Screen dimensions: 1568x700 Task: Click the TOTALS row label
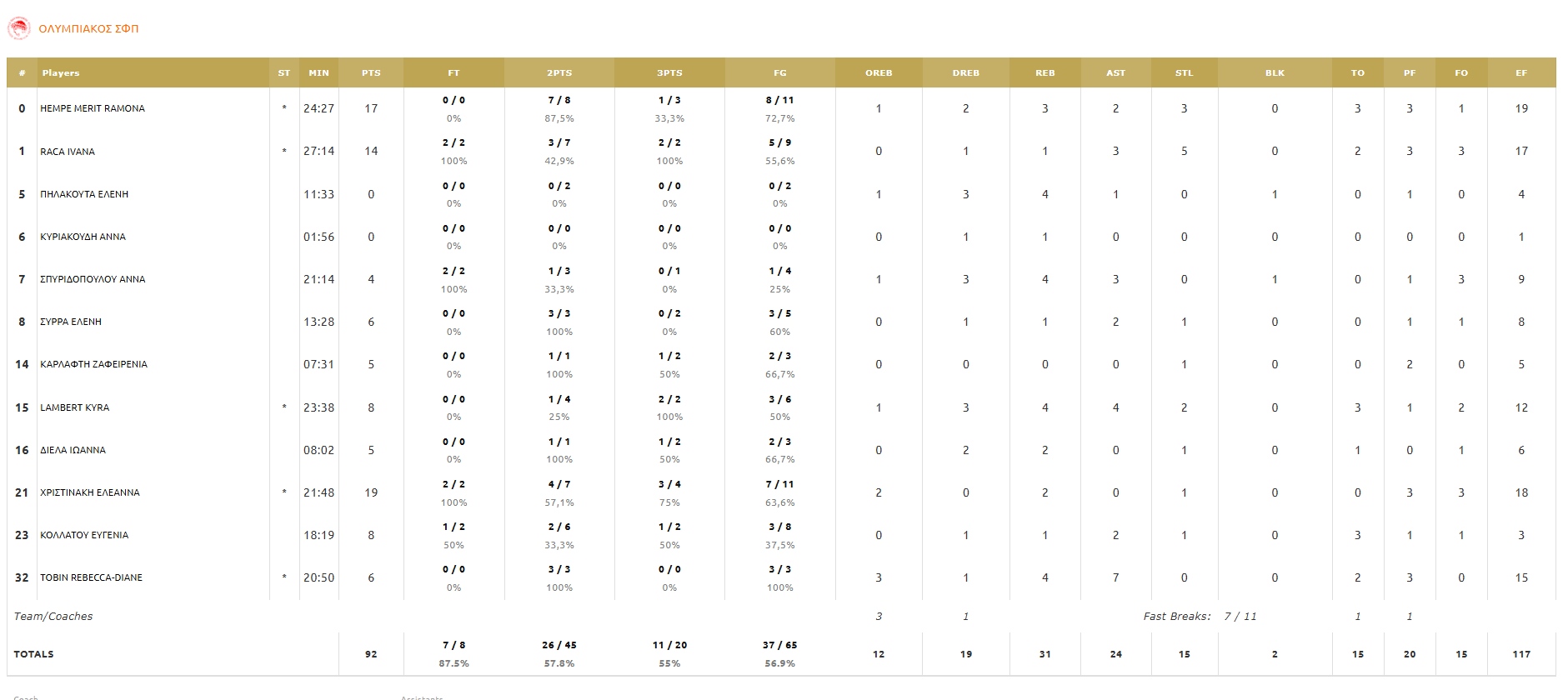34,654
